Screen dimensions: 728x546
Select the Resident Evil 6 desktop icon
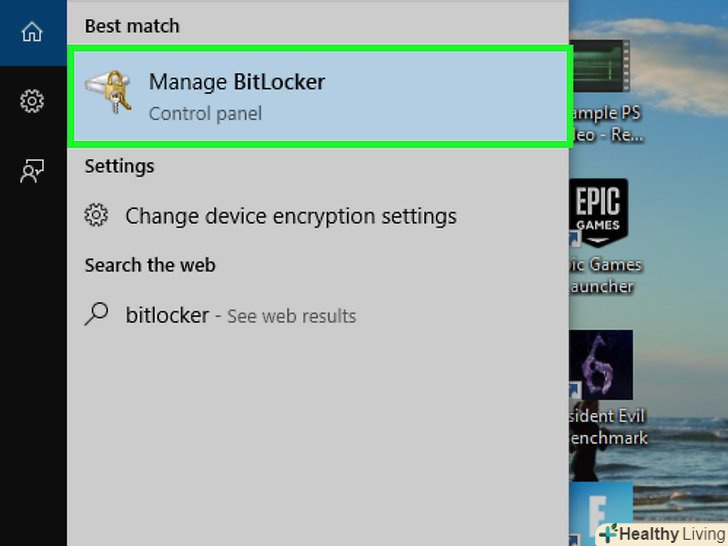[x=599, y=365]
